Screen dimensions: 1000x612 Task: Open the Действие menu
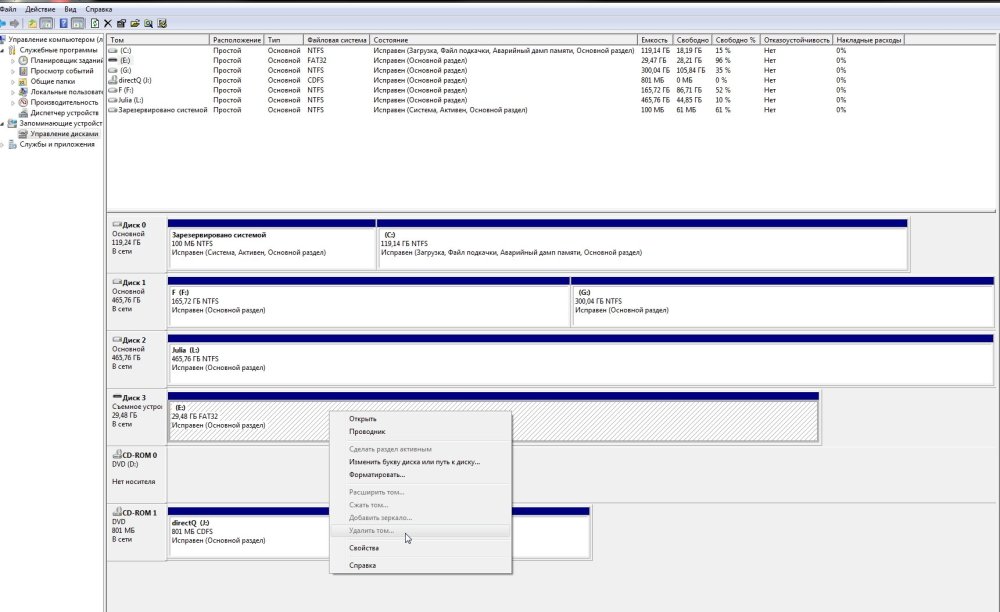coord(41,8)
